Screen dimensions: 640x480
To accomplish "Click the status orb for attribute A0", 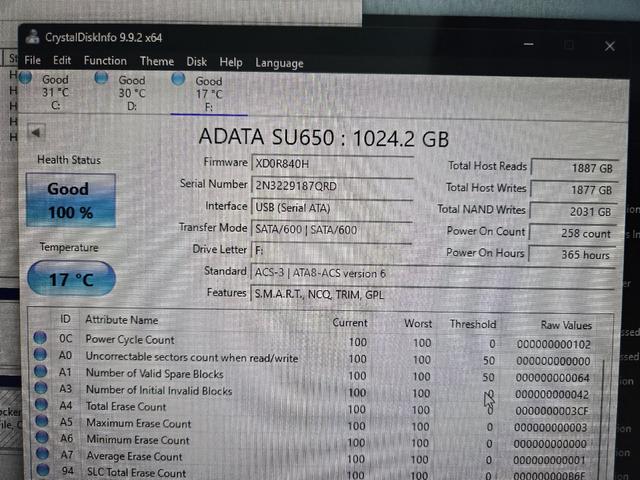I will [x=40, y=354].
